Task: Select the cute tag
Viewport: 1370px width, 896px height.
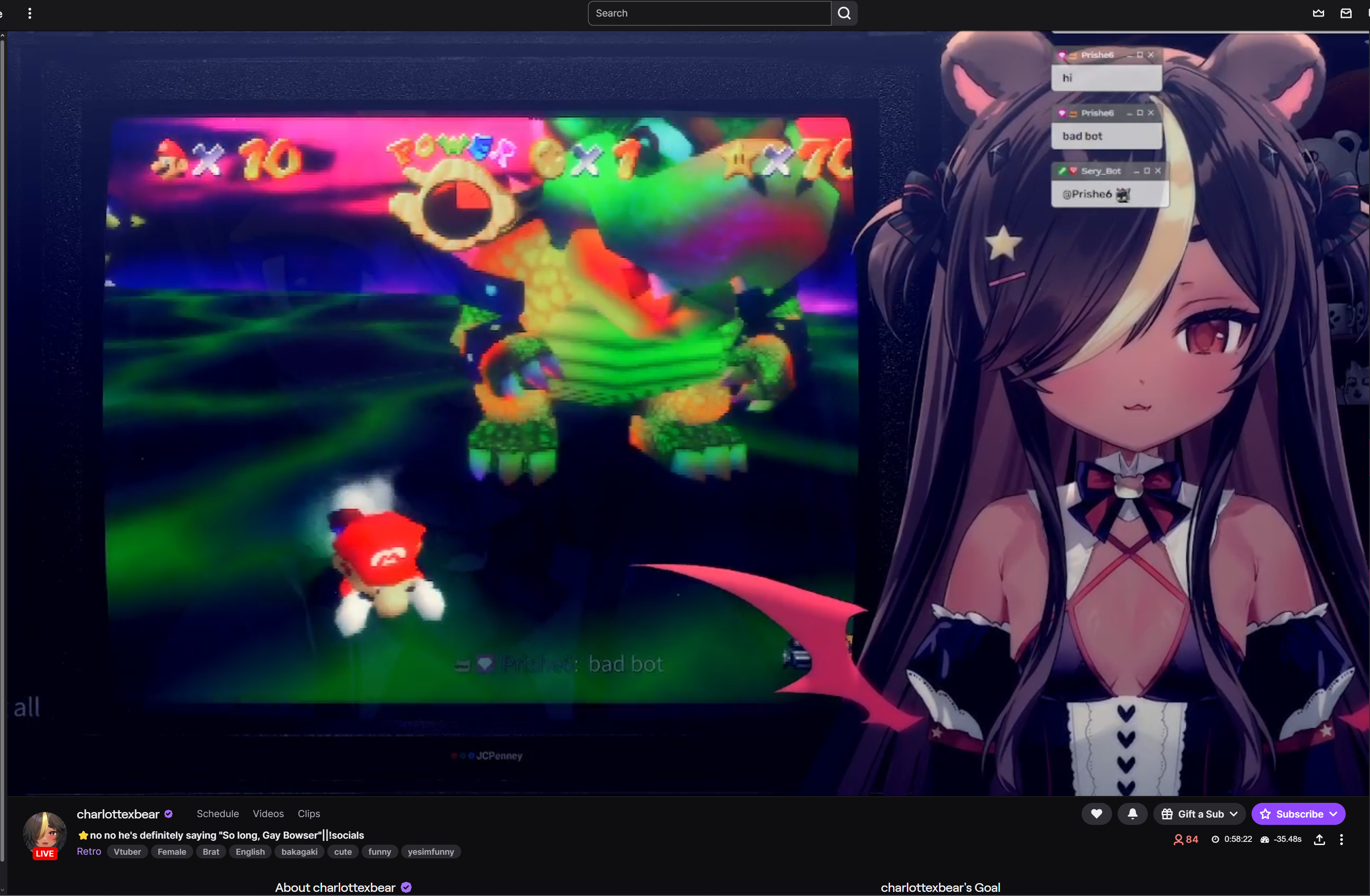Action: (342, 851)
